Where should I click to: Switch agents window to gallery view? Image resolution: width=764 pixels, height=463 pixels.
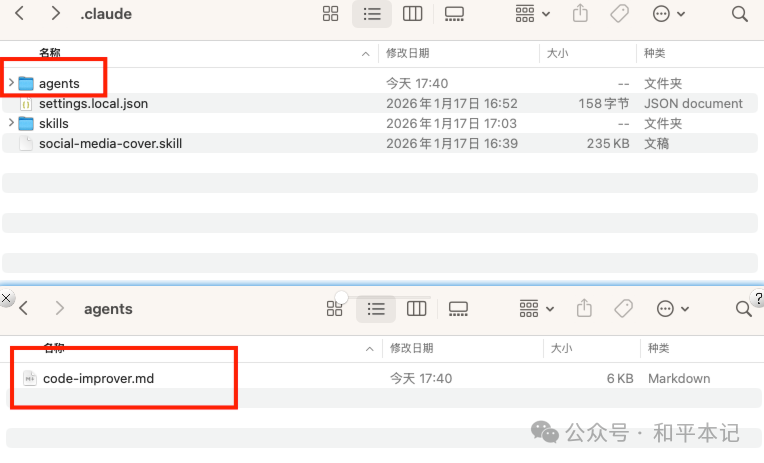coord(458,309)
